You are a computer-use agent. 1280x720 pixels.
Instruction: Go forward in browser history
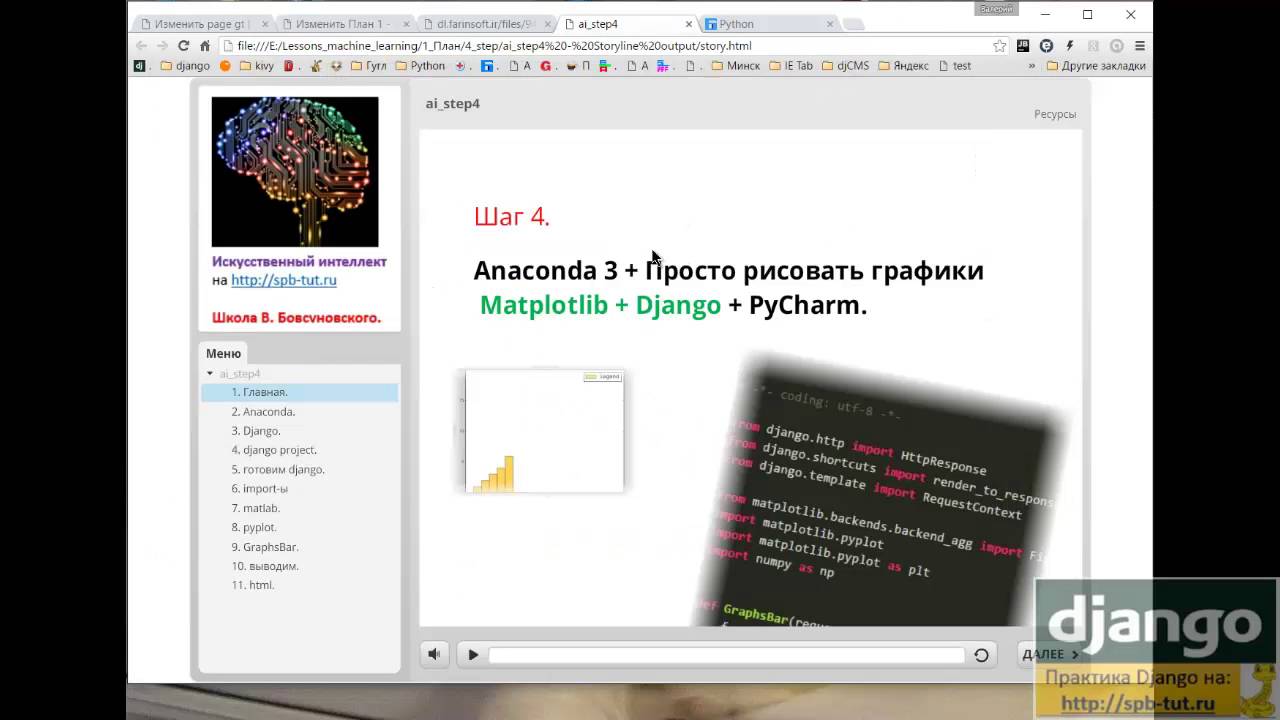pos(162,46)
